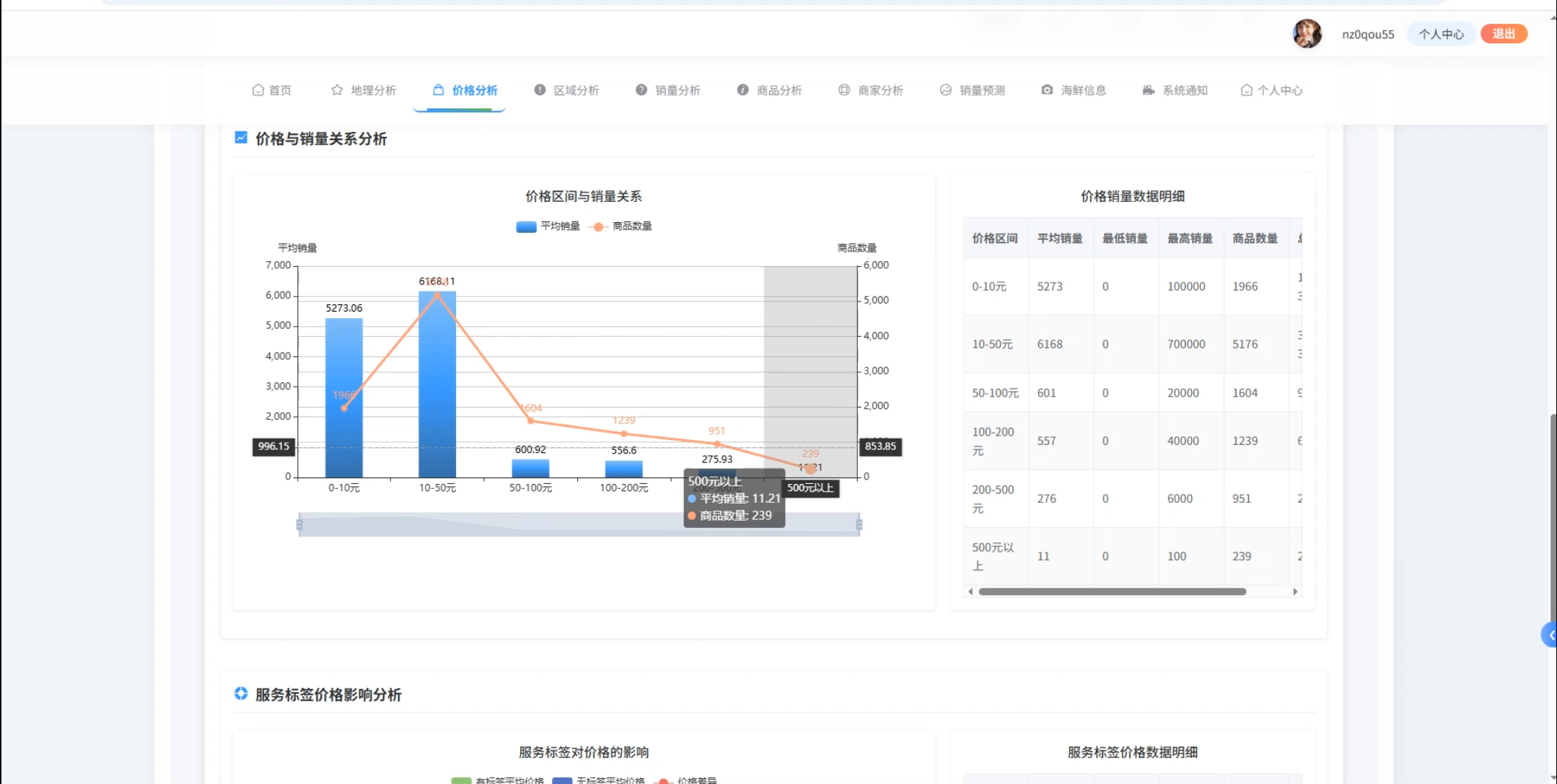Click the 价格区间与销量关系 chart title
The width and height of the screenshot is (1557, 784).
pyautogui.click(x=584, y=196)
